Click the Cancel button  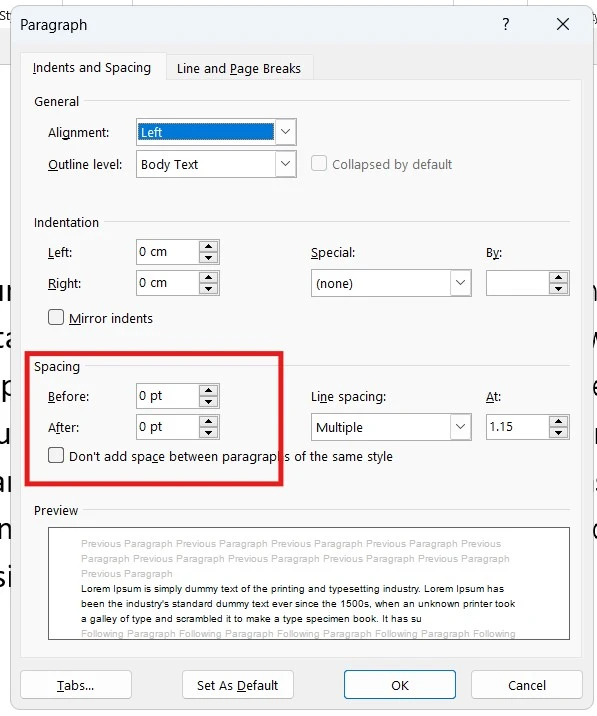coord(527,685)
